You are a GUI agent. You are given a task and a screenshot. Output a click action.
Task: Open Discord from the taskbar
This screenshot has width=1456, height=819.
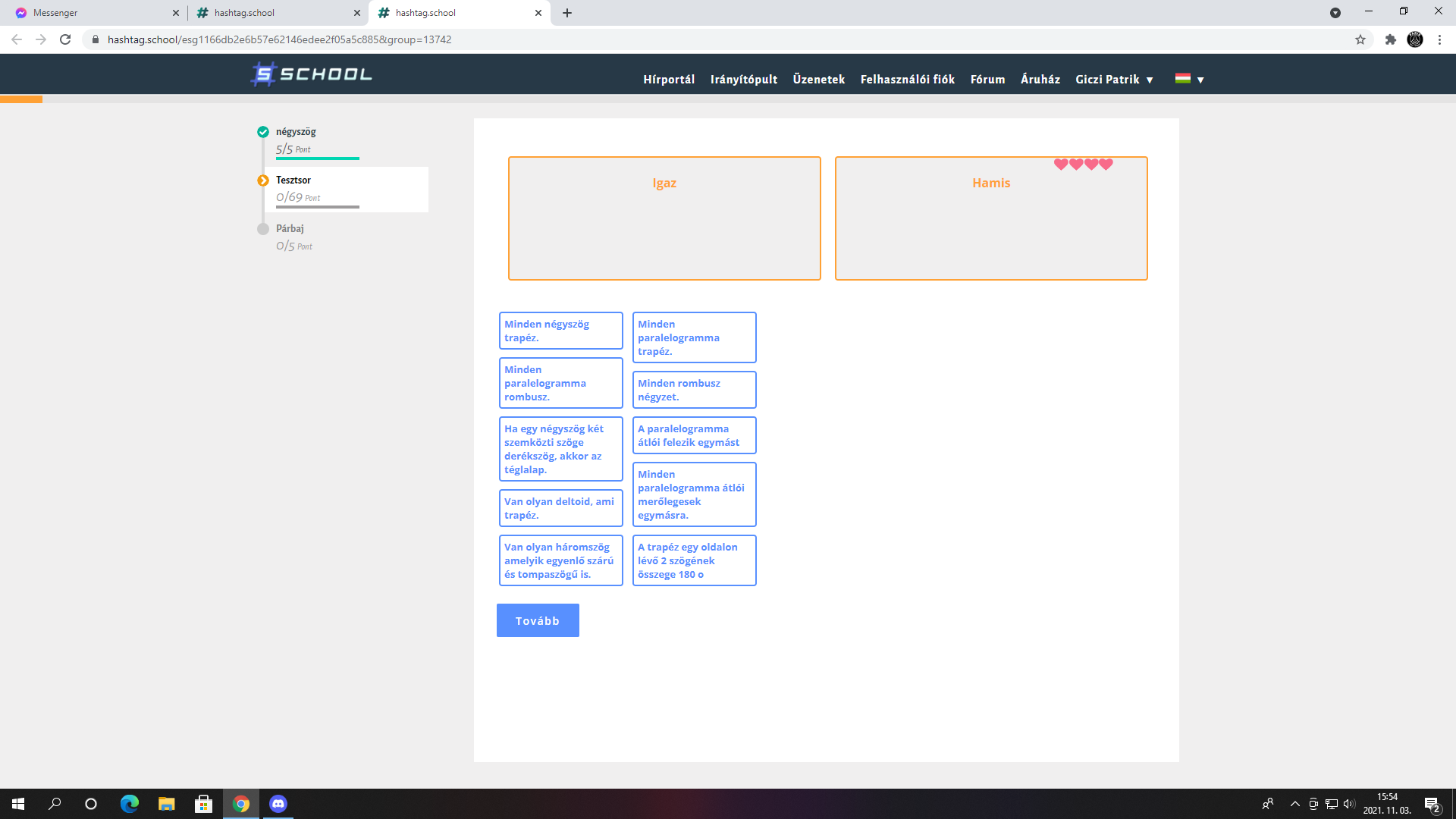pyautogui.click(x=278, y=804)
